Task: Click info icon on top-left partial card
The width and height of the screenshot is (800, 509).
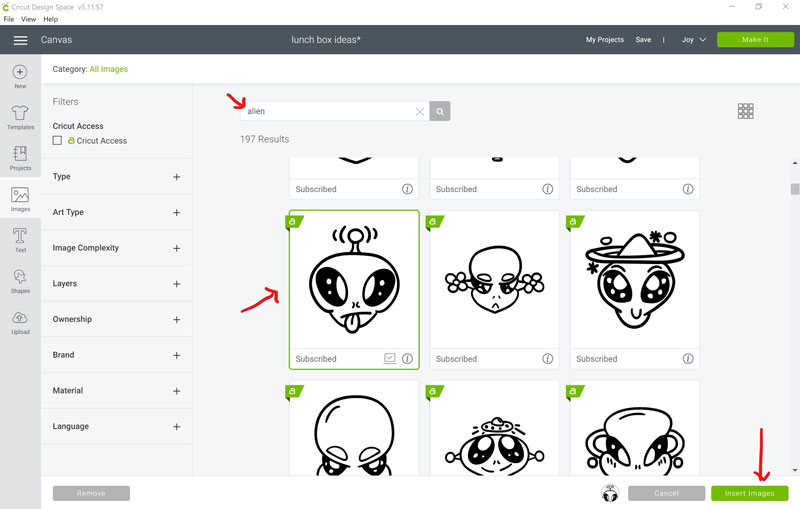Action: pos(407,189)
